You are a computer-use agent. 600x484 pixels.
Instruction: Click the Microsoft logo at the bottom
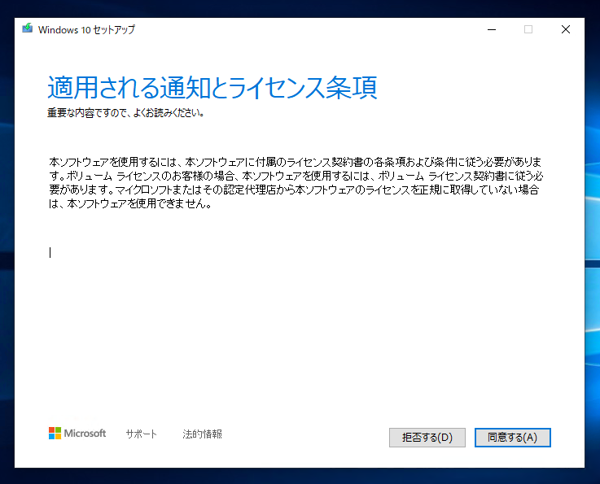(x=77, y=433)
